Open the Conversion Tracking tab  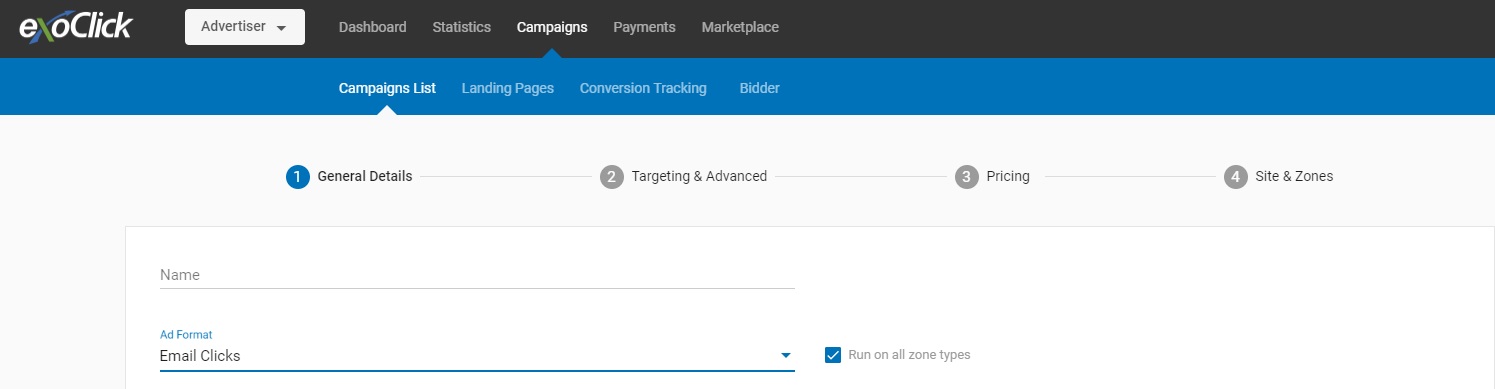(643, 88)
